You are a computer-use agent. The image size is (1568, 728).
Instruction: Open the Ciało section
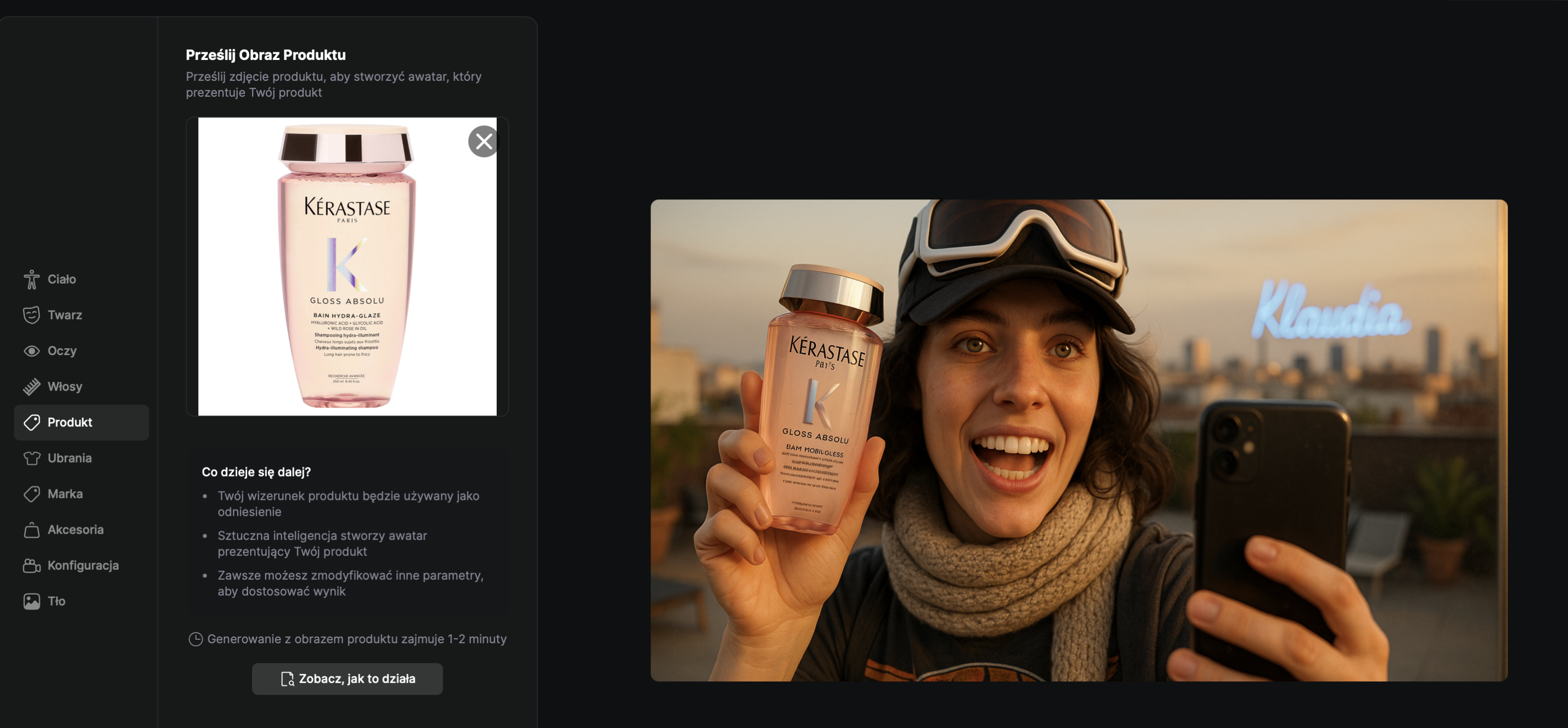81,279
